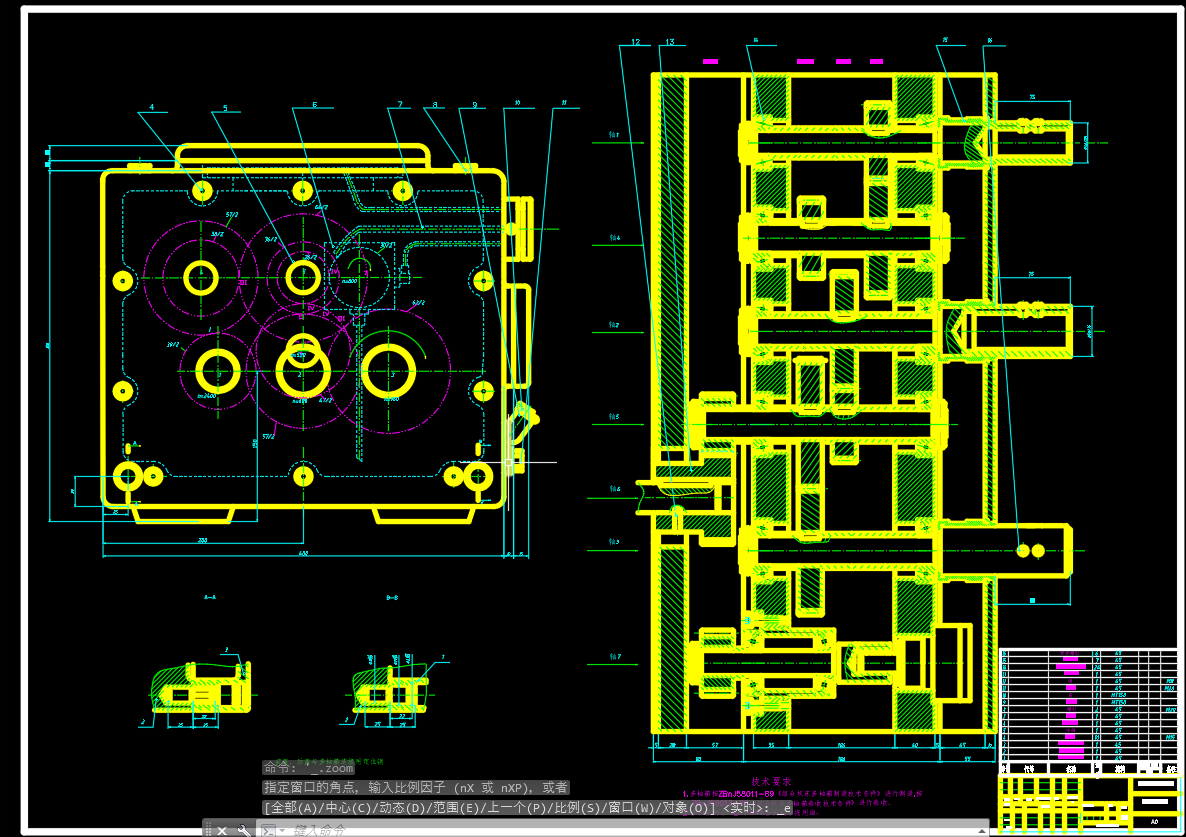Click the "_.zoom" command history line
The width and height of the screenshot is (1186, 837).
309,768
